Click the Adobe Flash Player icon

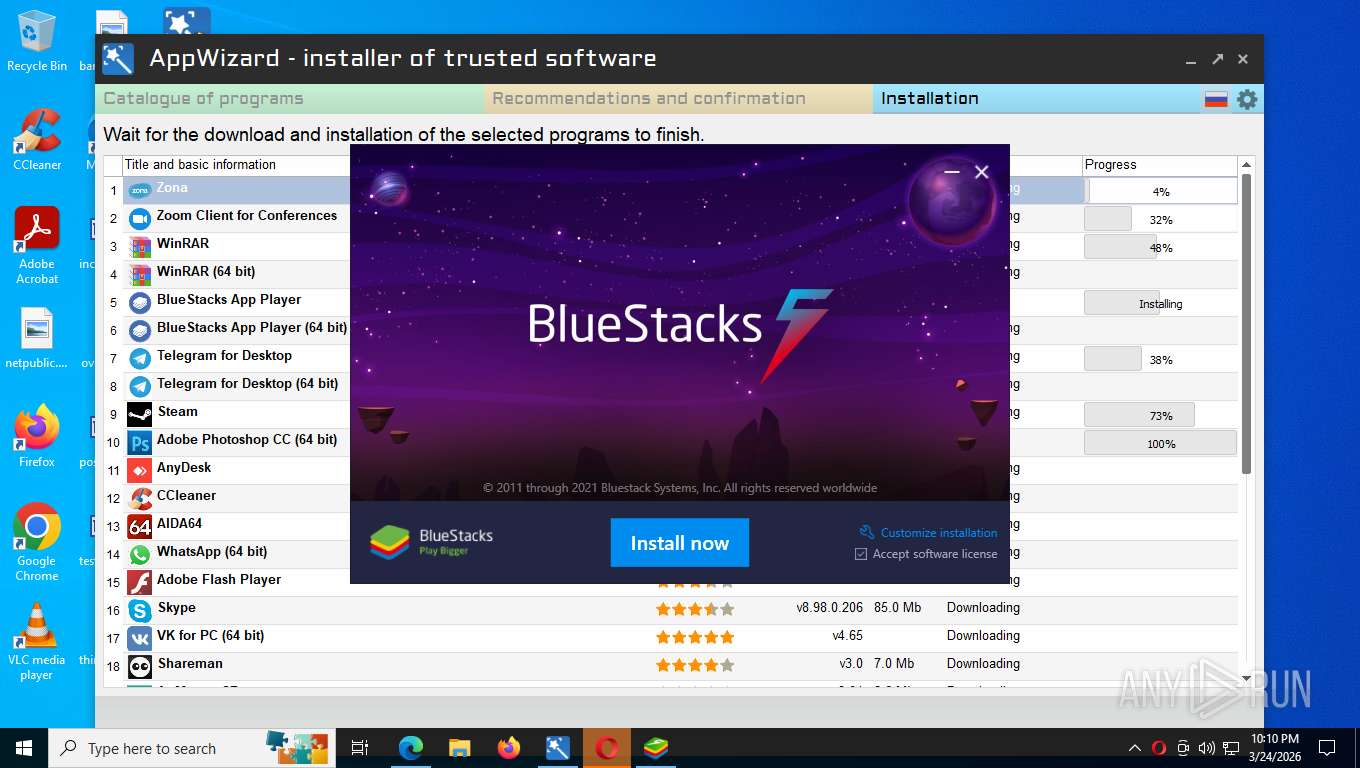point(140,582)
